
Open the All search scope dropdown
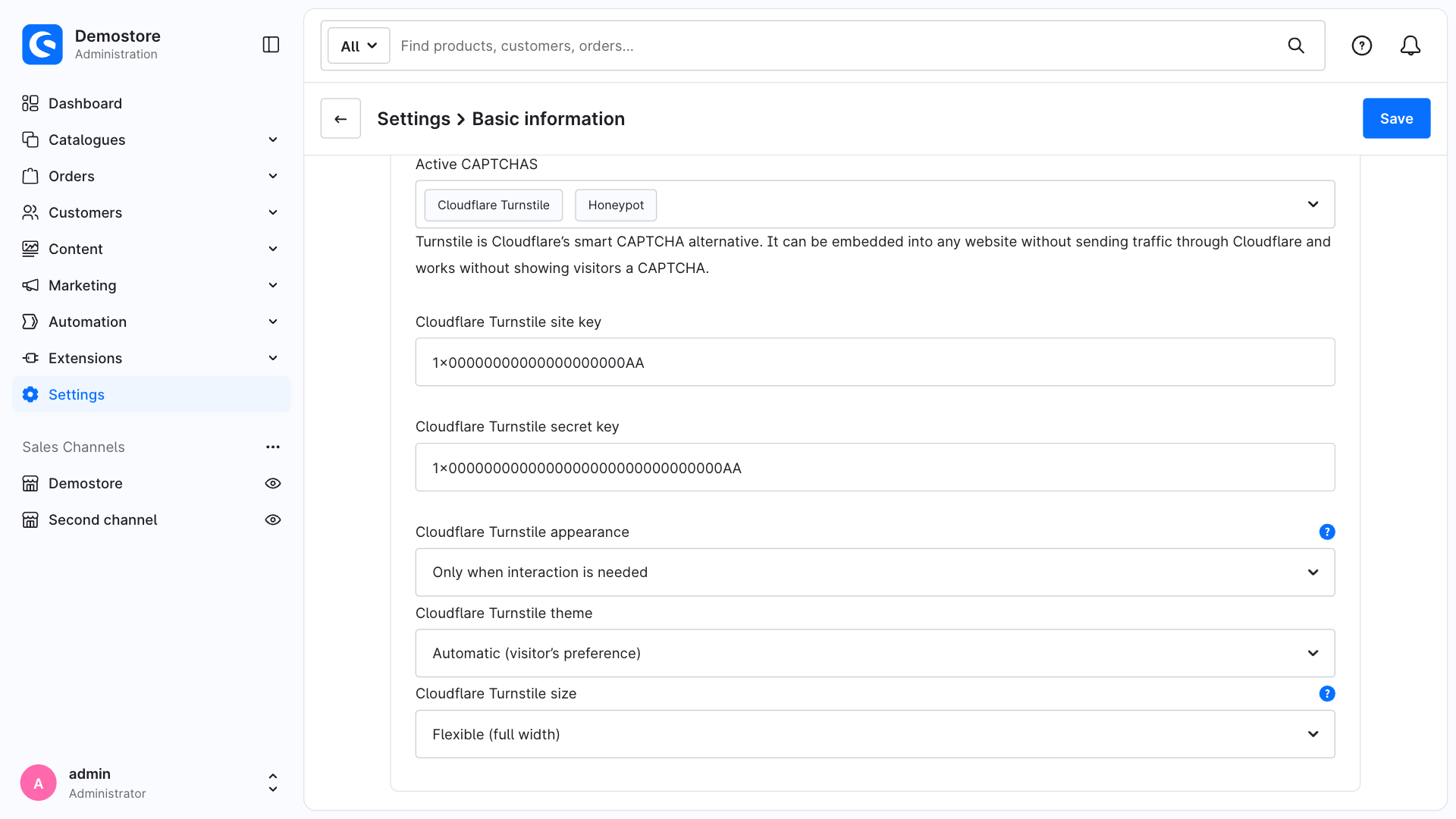(359, 45)
